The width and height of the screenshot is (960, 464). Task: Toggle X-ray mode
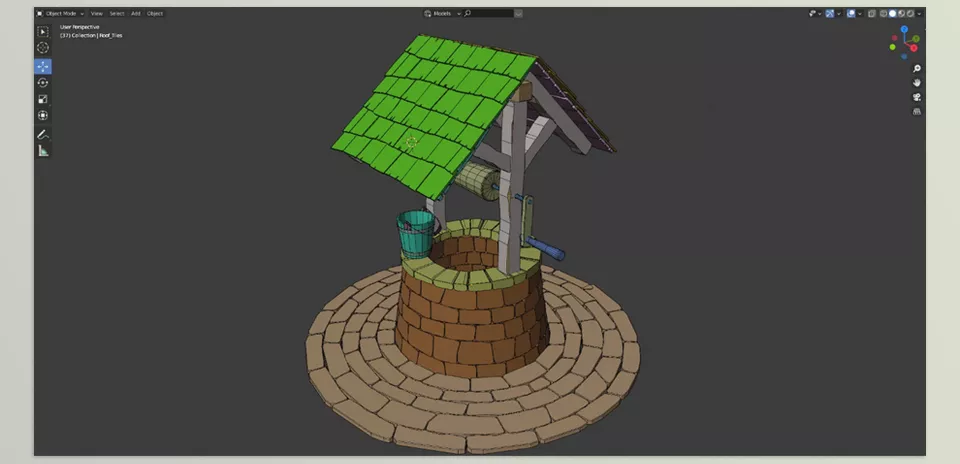click(x=872, y=13)
